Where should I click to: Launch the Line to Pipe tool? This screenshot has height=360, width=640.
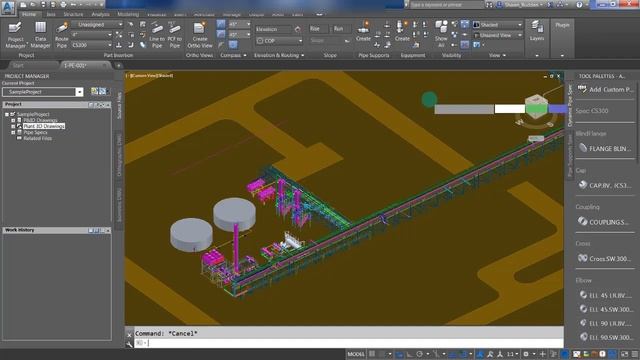[157, 35]
